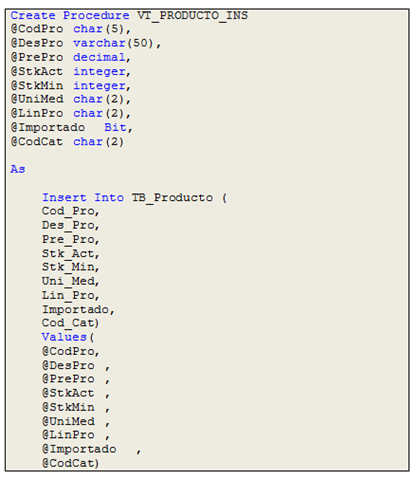418x480 pixels.
Task: Click the final @CodCat) value
Action: [70, 463]
